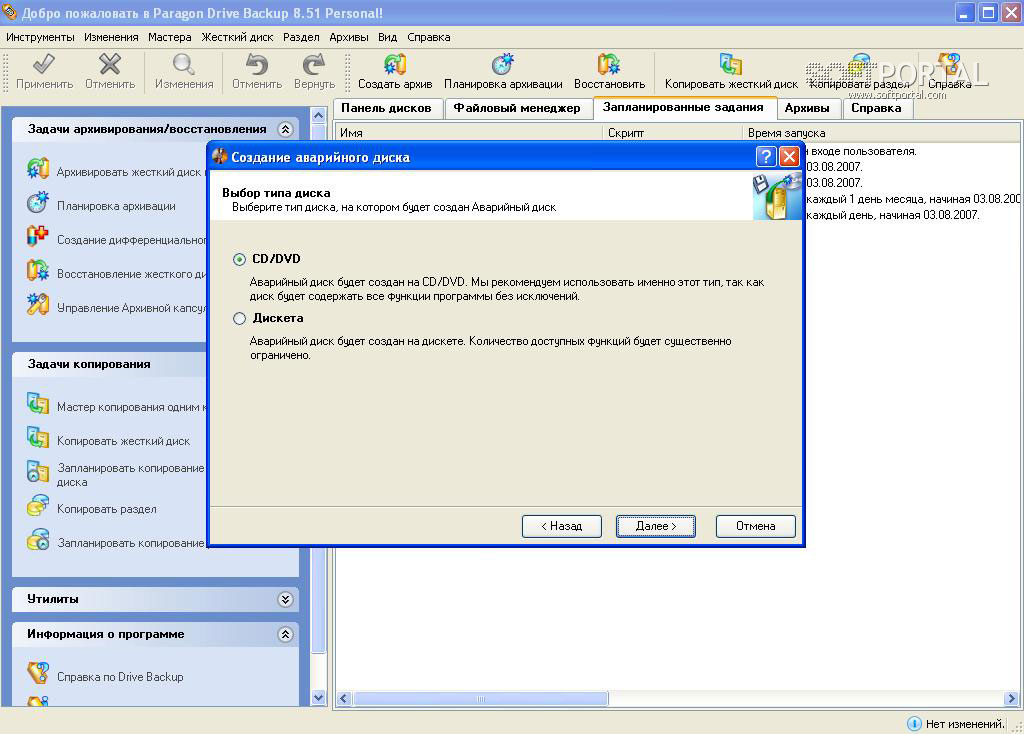Screen dimensions: 1024x734
Task: Collapse Задачи архивирования/восстановления panel
Action: (285, 129)
